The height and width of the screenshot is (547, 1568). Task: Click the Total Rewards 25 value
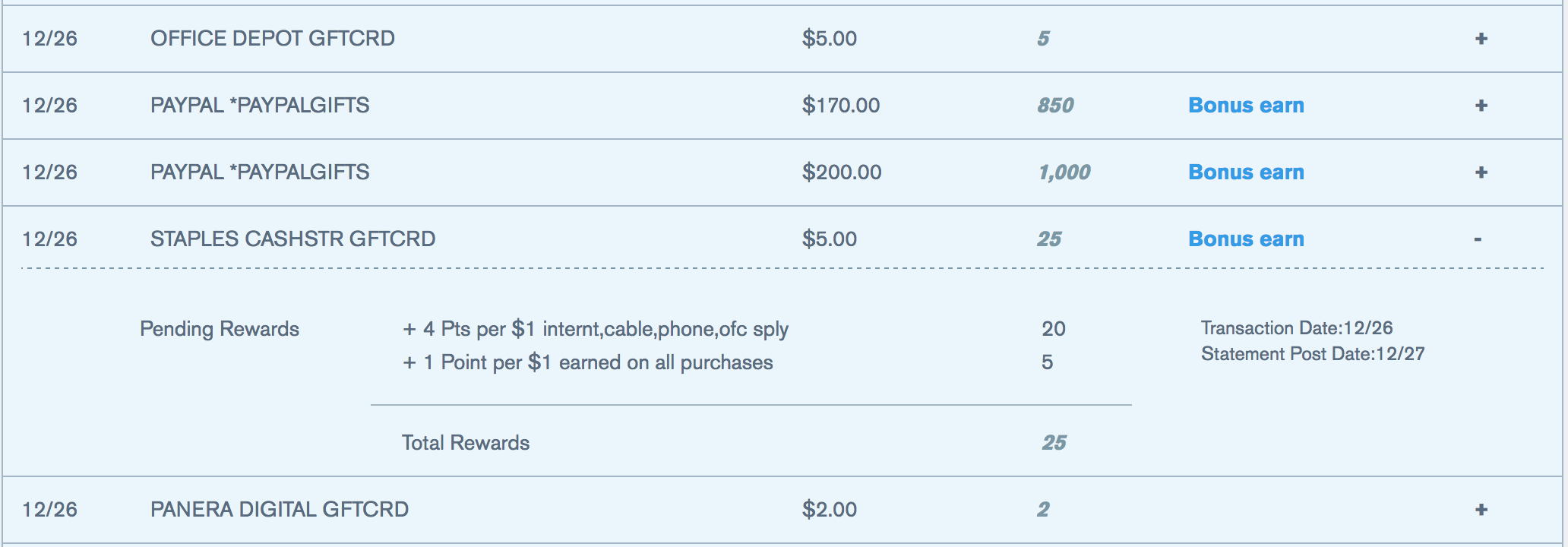1054,443
